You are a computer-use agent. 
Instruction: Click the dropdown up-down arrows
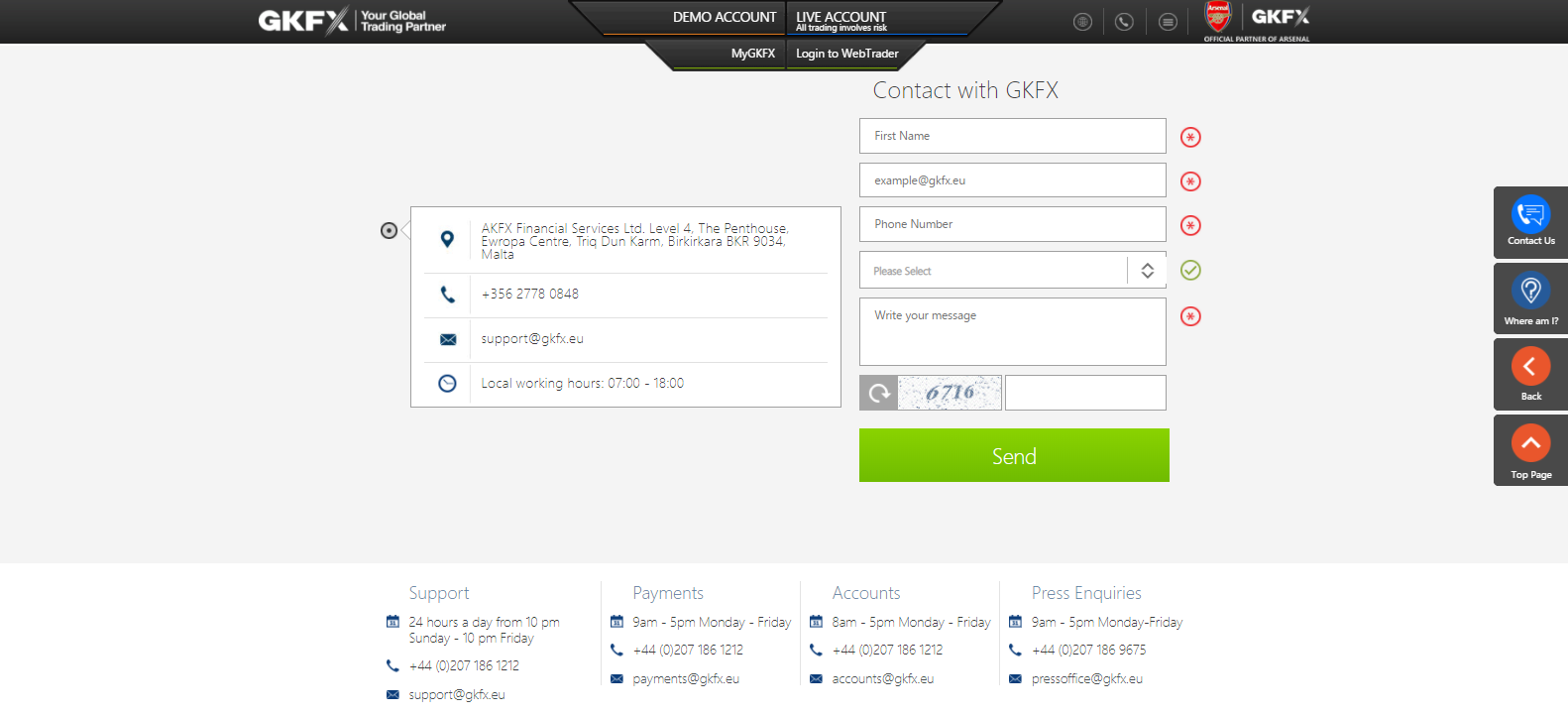click(1147, 270)
